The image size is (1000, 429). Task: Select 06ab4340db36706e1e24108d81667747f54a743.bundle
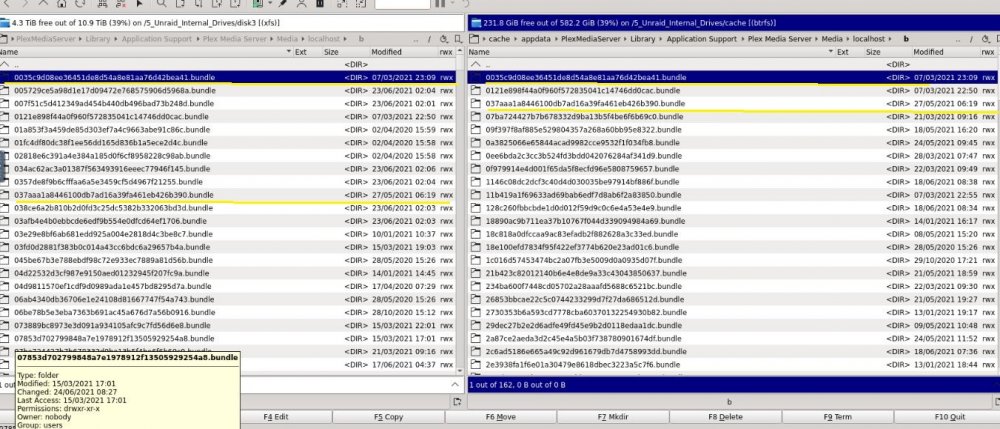tap(228, 299)
